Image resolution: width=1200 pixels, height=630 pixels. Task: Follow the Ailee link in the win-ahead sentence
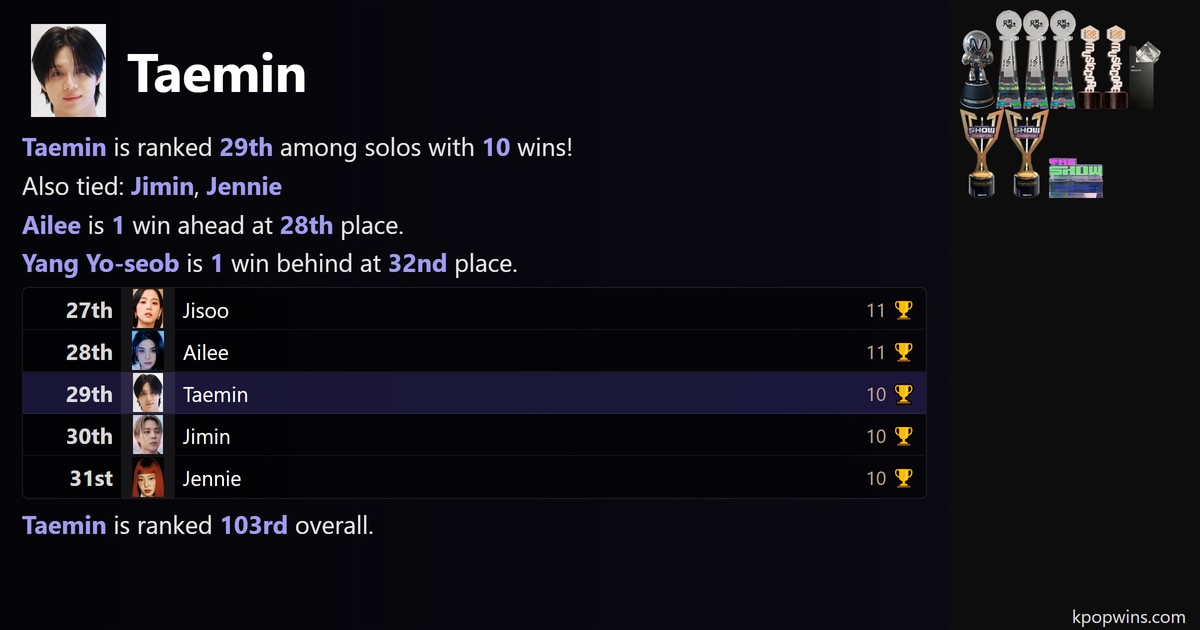click(x=51, y=226)
